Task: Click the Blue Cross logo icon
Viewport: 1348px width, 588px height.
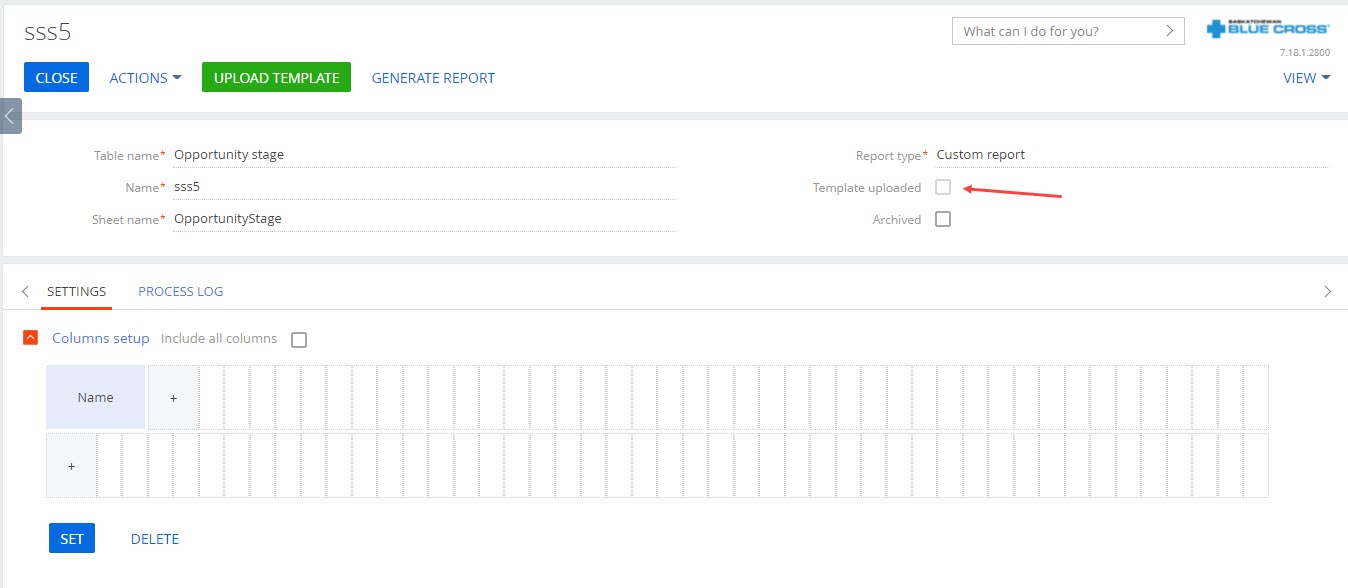Action: 1268,30
